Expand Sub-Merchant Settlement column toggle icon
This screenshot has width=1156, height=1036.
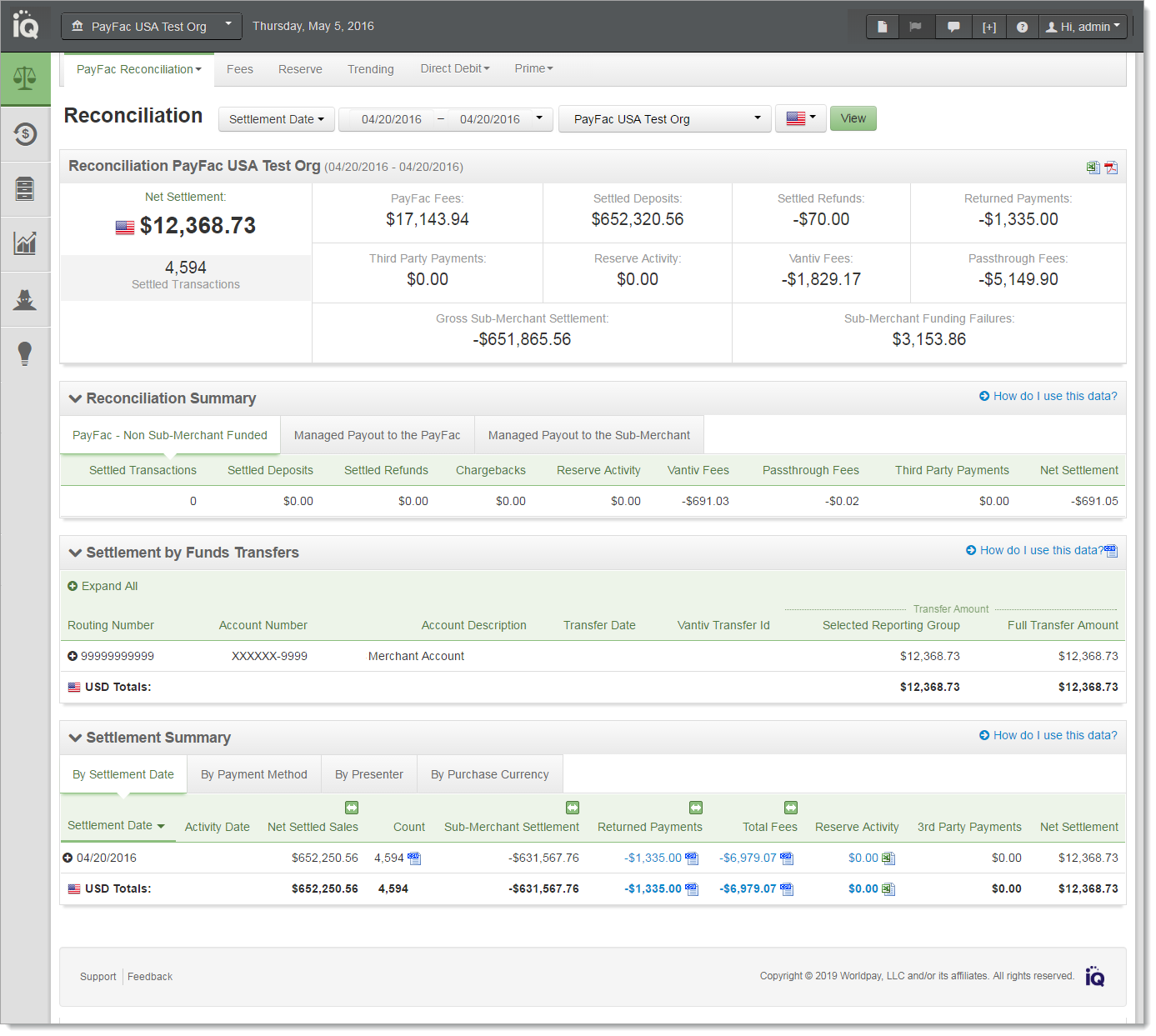coord(573,808)
